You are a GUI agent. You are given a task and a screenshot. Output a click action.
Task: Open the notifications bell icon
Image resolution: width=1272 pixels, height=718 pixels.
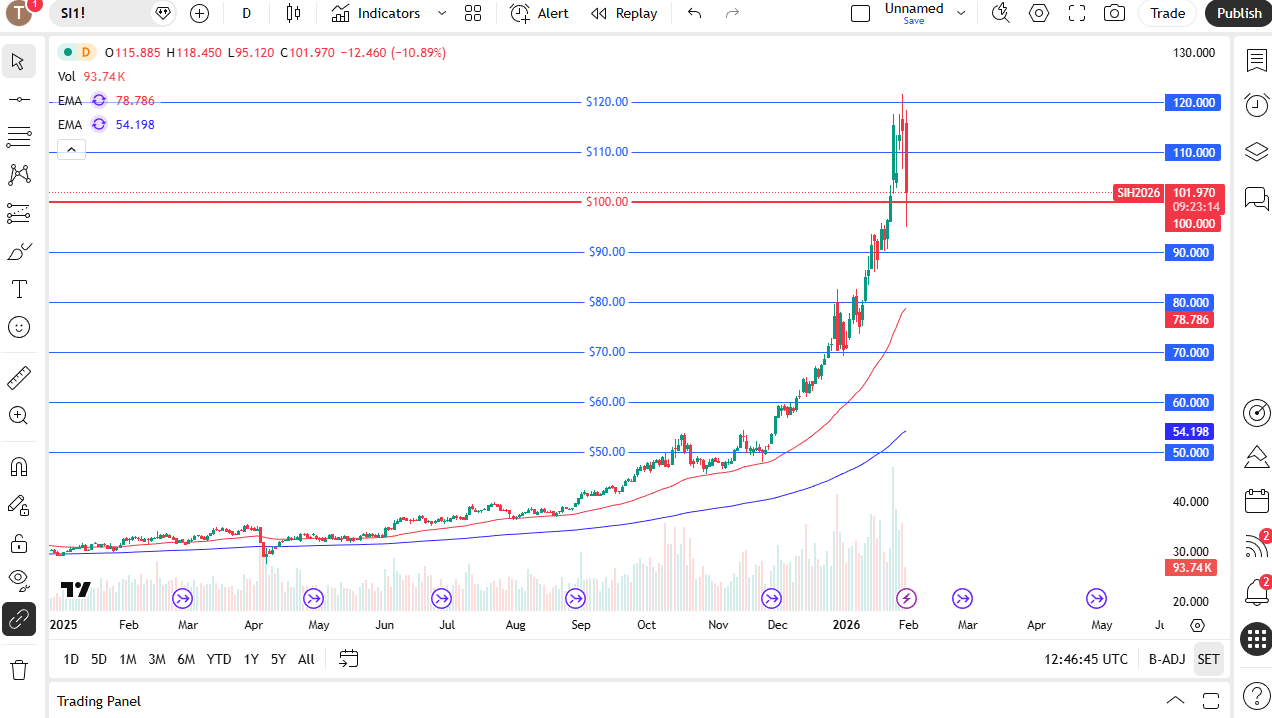tap(1256, 592)
